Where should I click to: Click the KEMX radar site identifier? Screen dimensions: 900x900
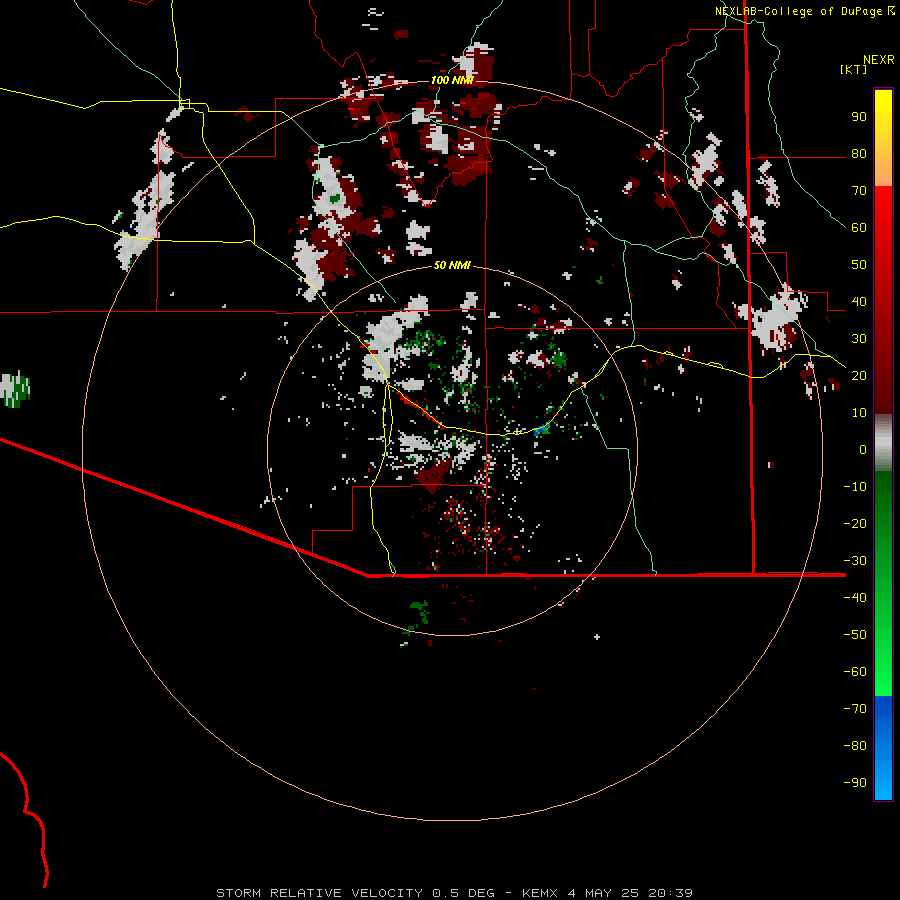pos(540,893)
